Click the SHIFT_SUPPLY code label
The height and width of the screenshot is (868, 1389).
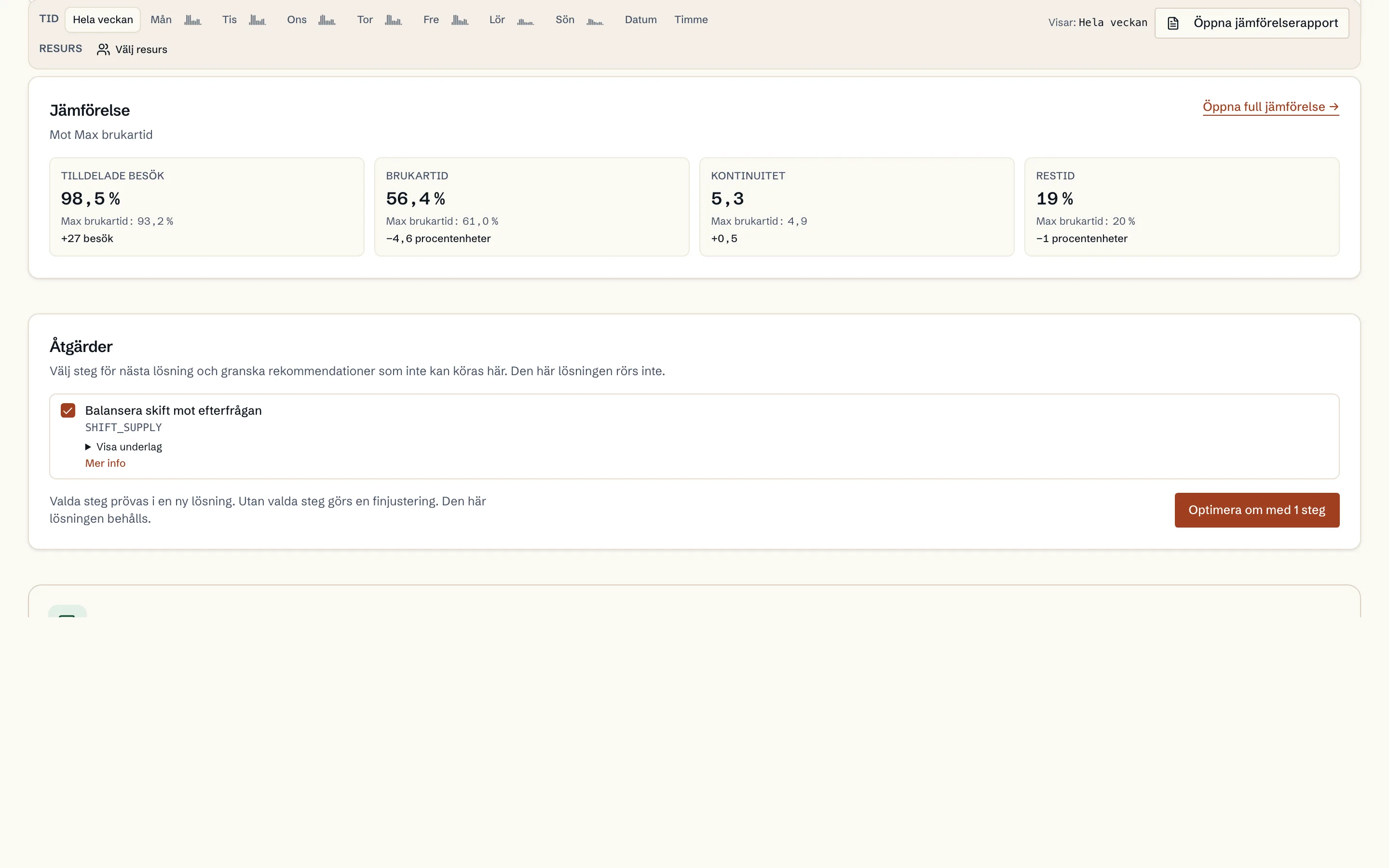pyautogui.click(x=123, y=427)
